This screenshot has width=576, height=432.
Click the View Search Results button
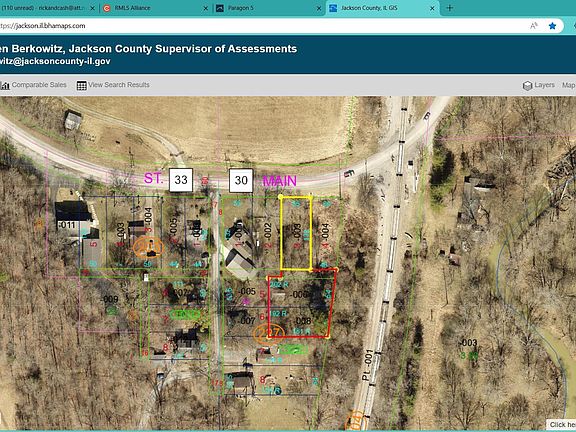(113, 85)
